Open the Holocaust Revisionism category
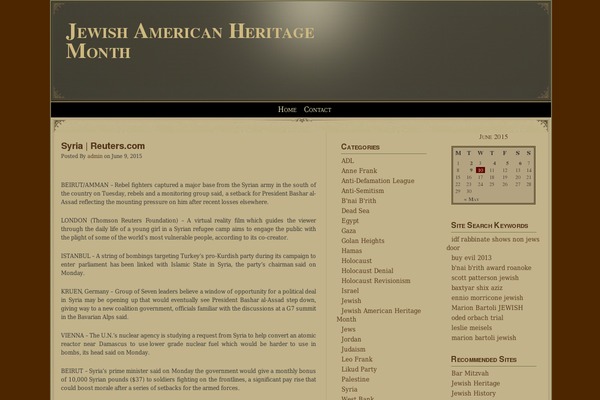 [375, 281]
